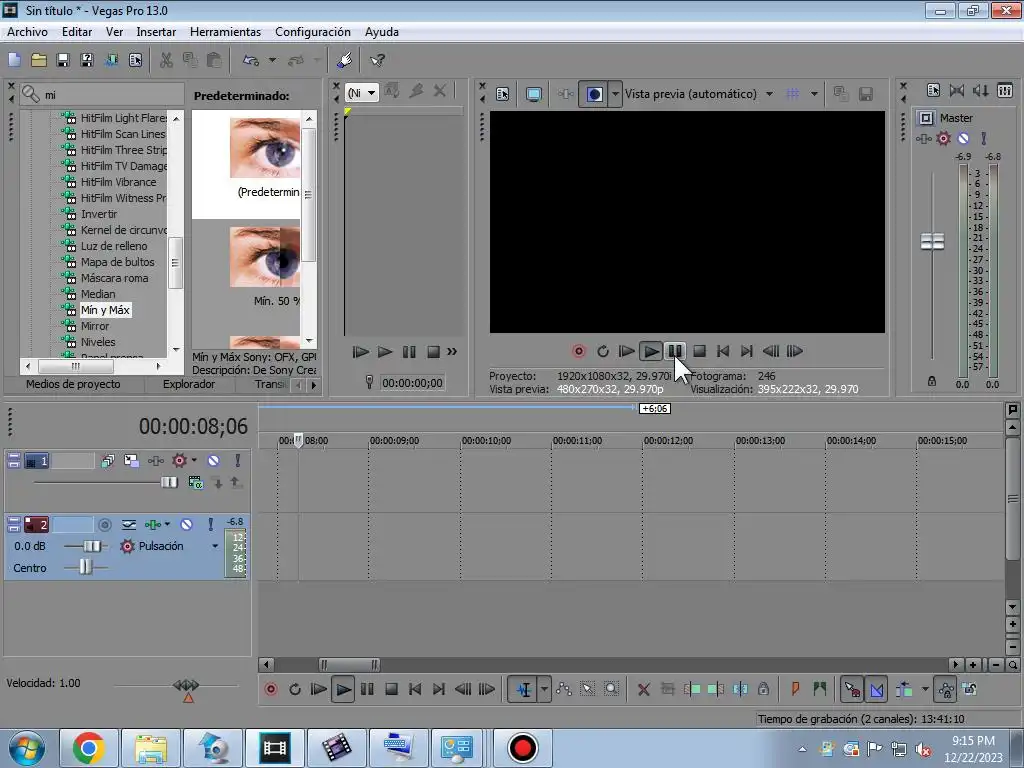Screen dimensions: 1024x768
Task: Save the project with floppy disk icon
Action: click(x=63, y=60)
